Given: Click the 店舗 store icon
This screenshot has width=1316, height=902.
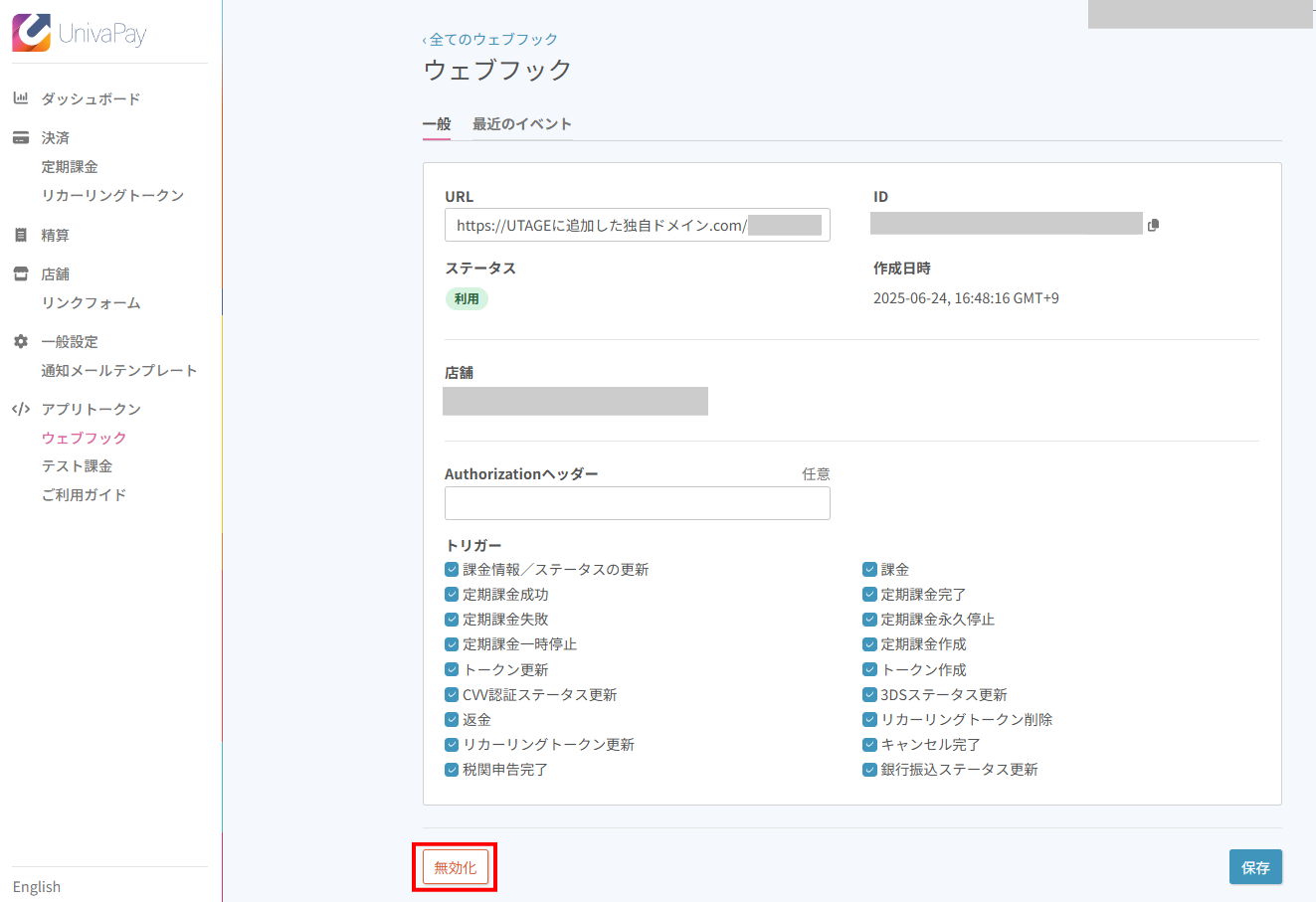Looking at the screenshot, I should [x=21, y=273].
